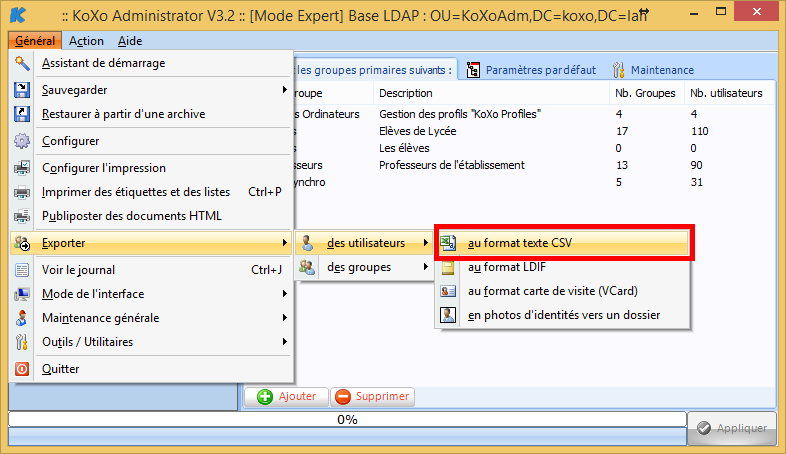Open the Général menu
Screen dimensions: 786x454
[35, 41]
